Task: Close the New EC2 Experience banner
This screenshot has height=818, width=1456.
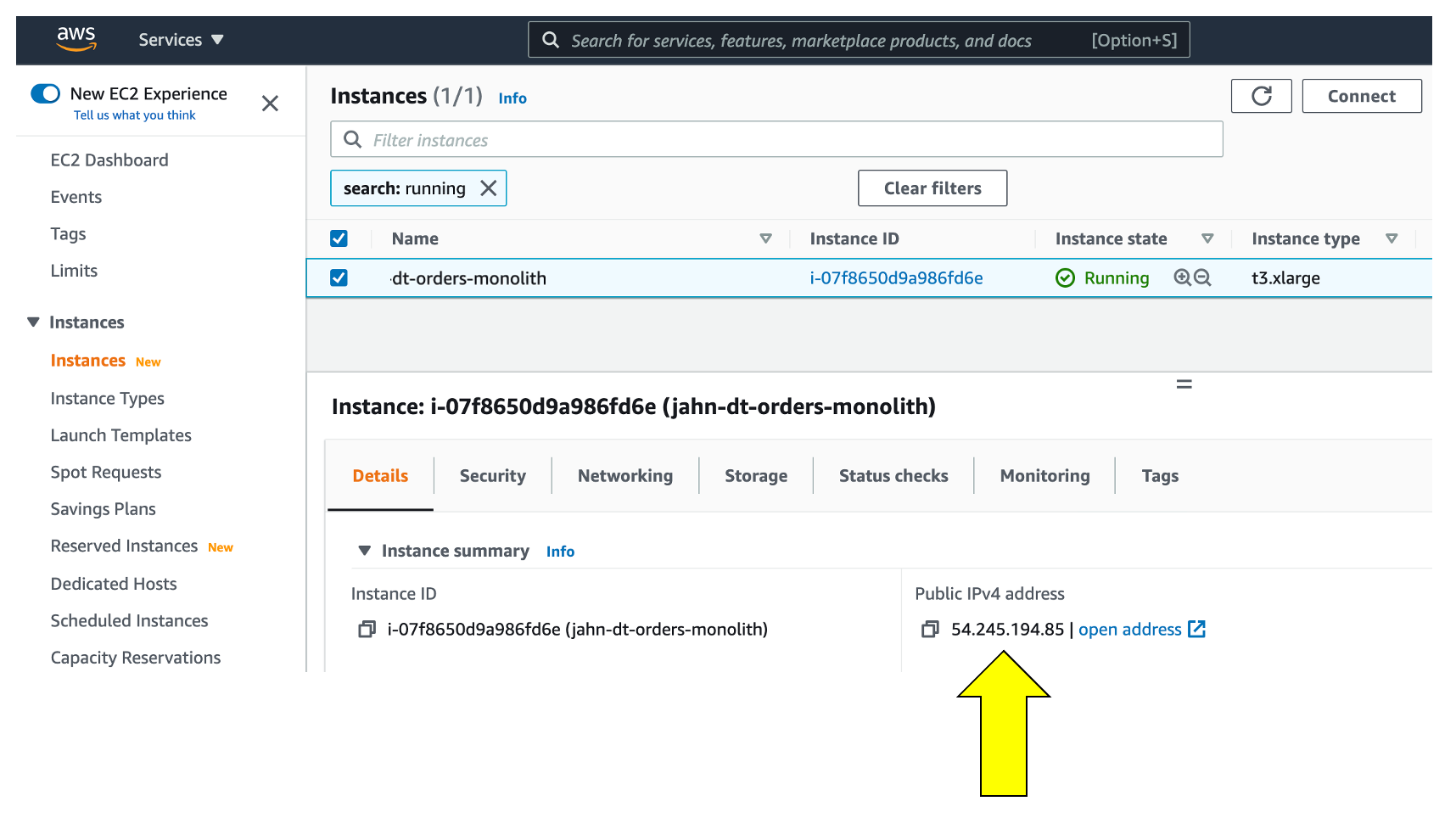Action: [x=270, y=104]
